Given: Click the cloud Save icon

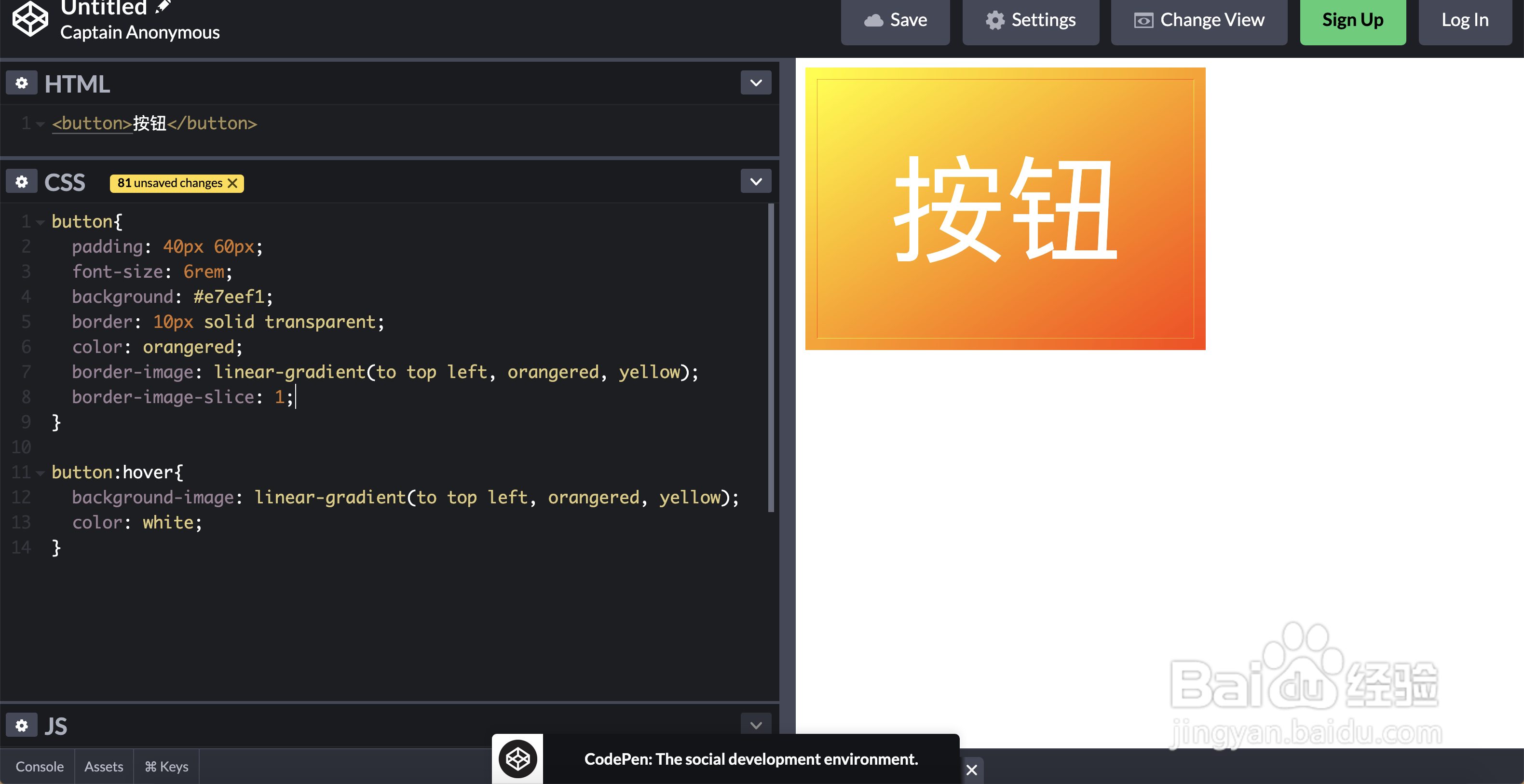Looking at the screenshot, I should [x=875, y=19].
